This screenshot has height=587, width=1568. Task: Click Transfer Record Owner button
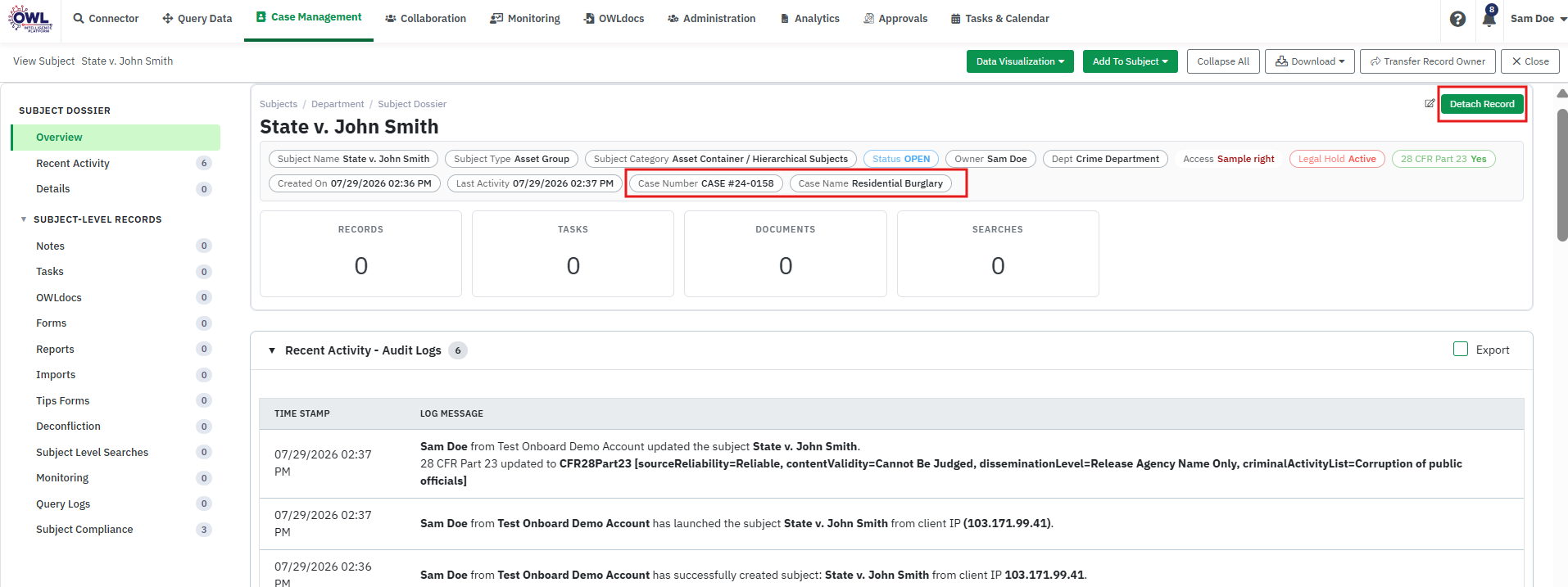pos(1427,61)
